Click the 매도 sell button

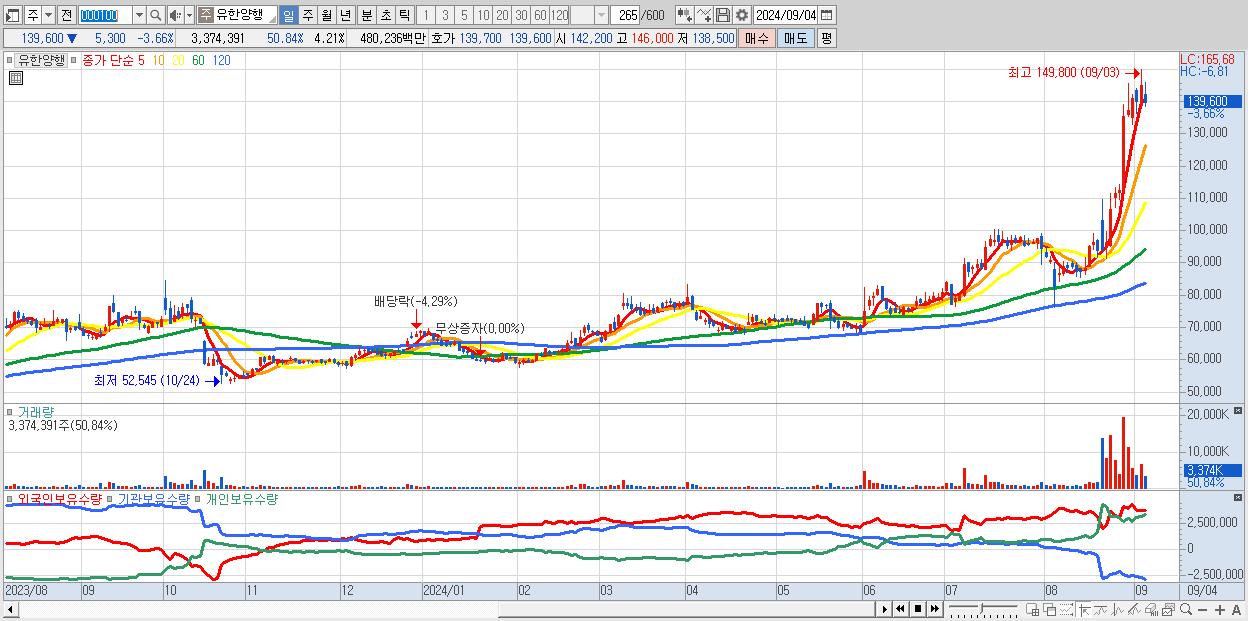(x=796, y=38)
